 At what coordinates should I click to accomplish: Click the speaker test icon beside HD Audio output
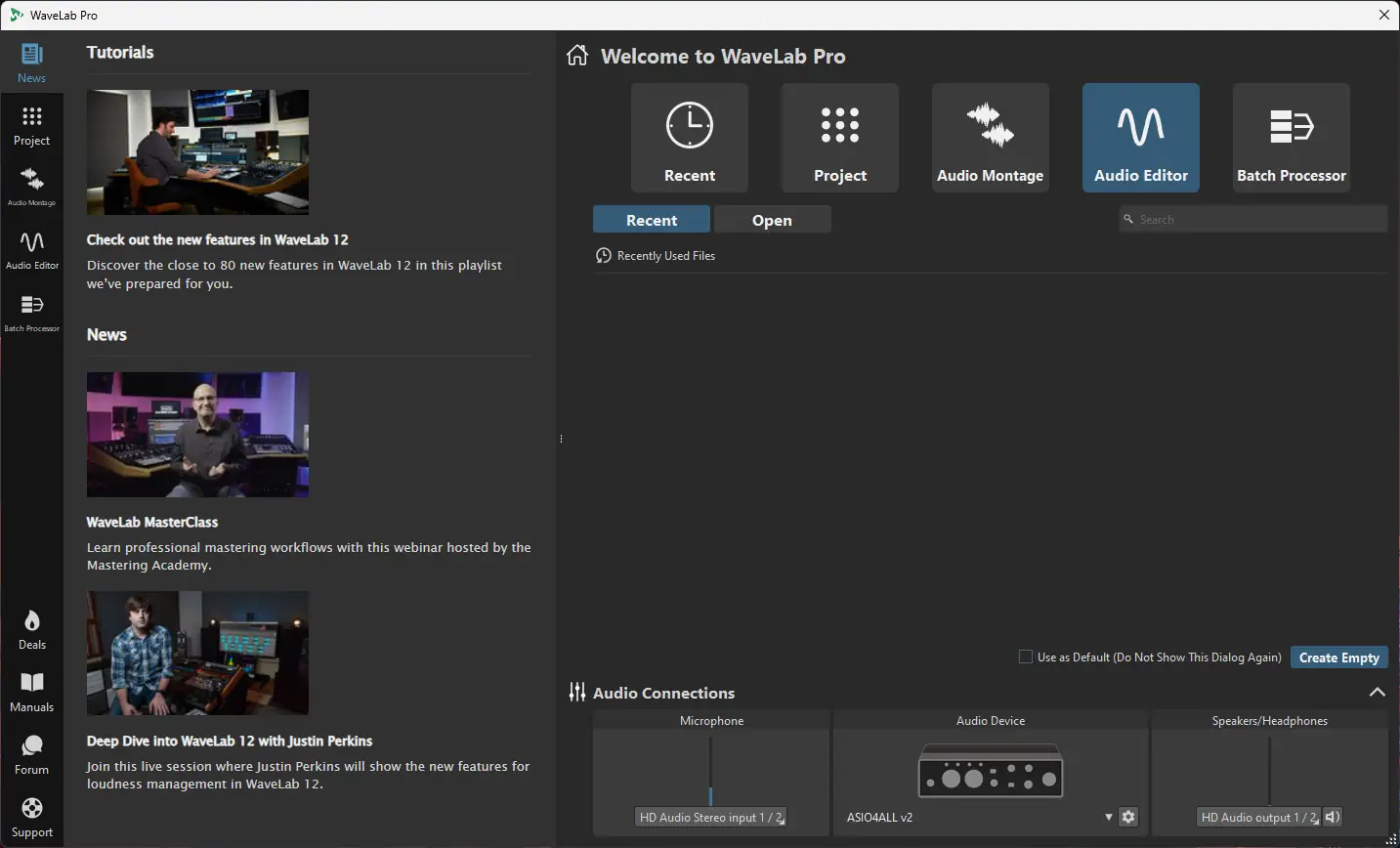pyautogui.click(x=1333, y=817)
